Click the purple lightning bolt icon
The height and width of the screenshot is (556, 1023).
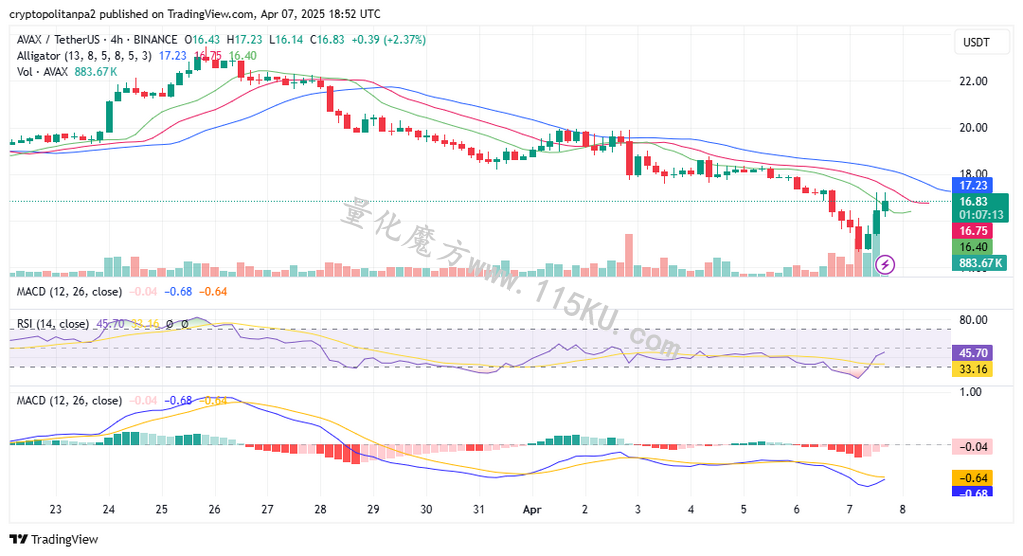pos(885,264)
